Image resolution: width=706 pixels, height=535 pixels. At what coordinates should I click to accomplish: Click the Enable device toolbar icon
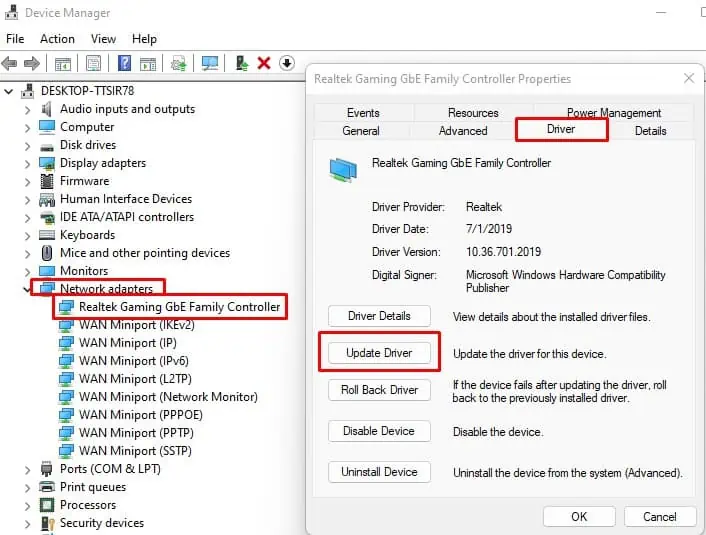242,63
